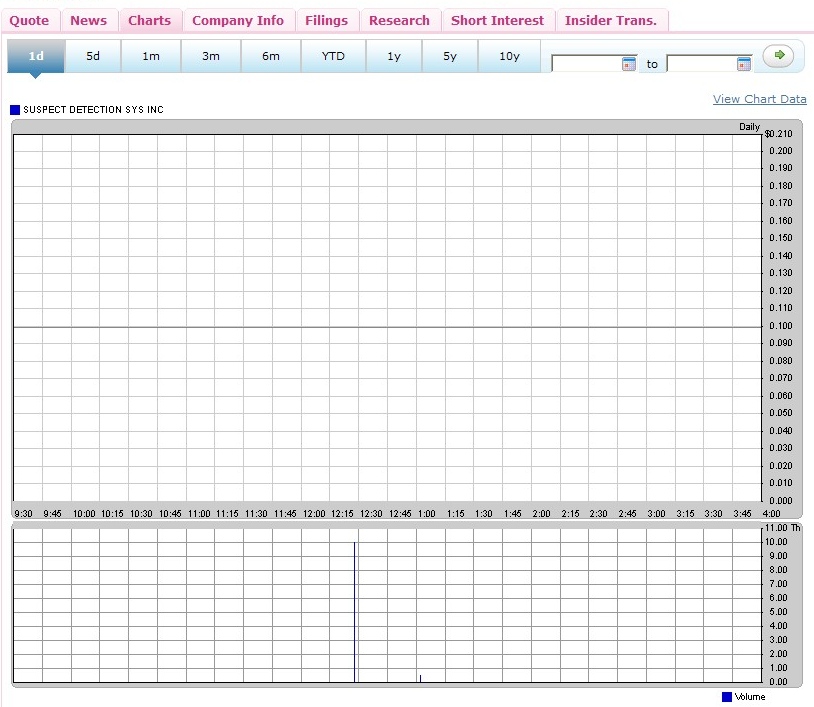814x707 pixels.
Task: Select the 6m chart range
Action: click(x=271, y=56)
